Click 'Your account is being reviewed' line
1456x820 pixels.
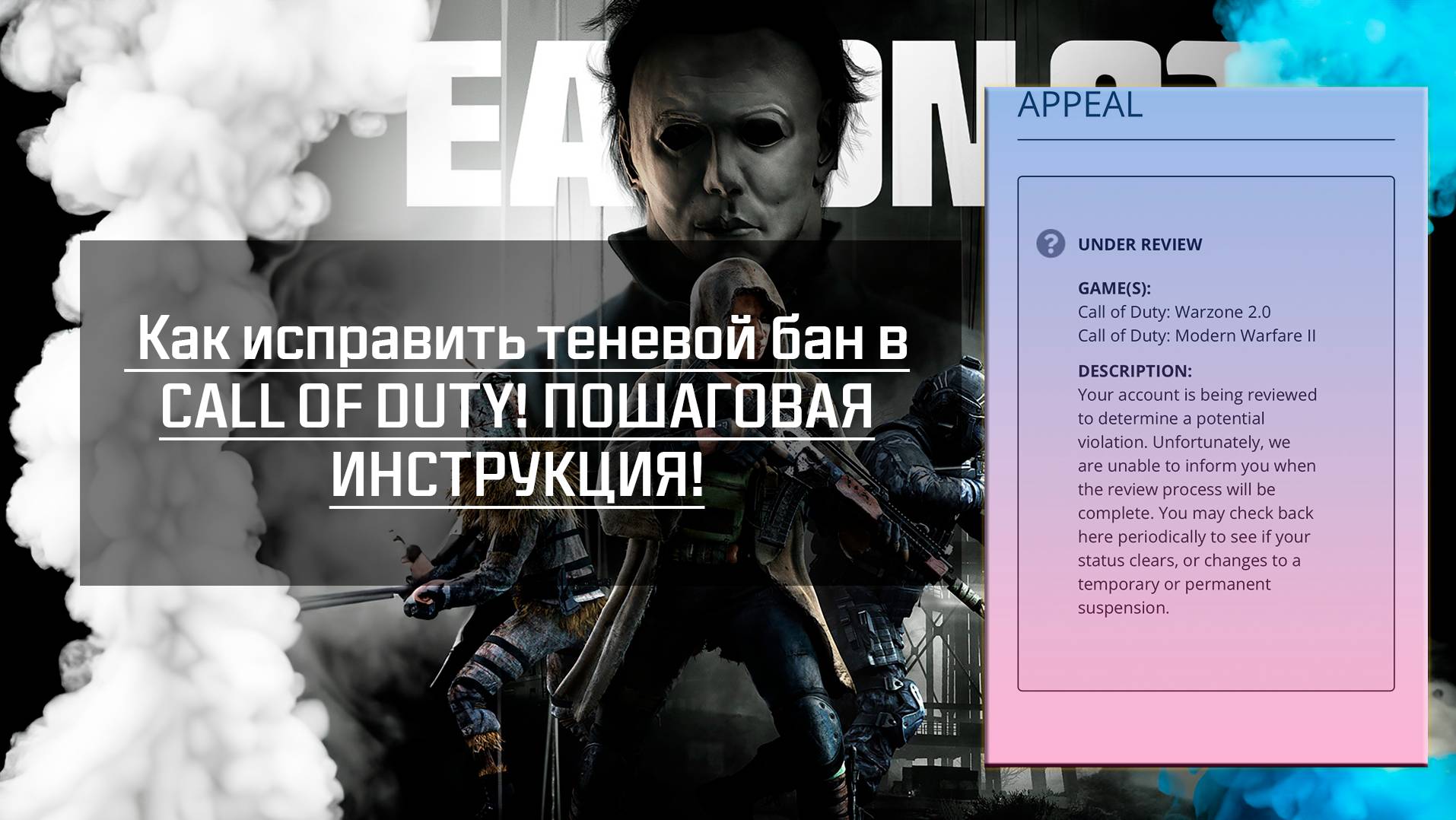point(1197,395)
